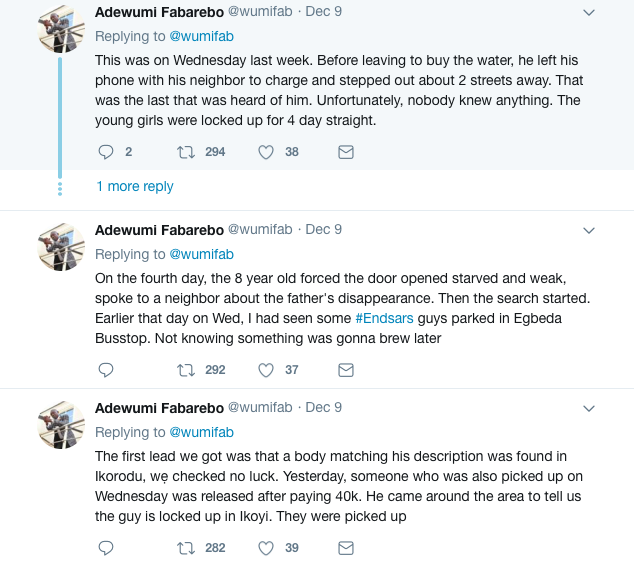Retweet the tweet with 292 retweets
The width and height of the screenshot is (634, 564).
(x=185, y=370)
